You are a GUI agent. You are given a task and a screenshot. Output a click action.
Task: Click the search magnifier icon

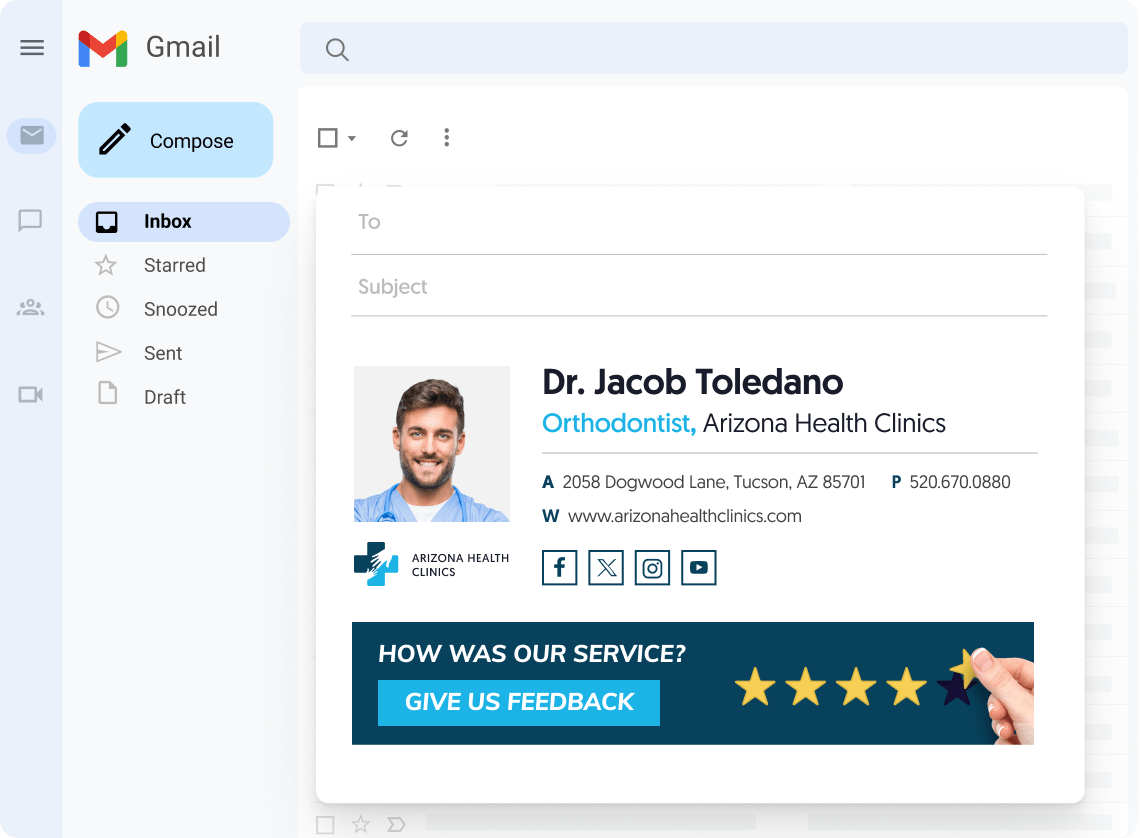[337, 49]
